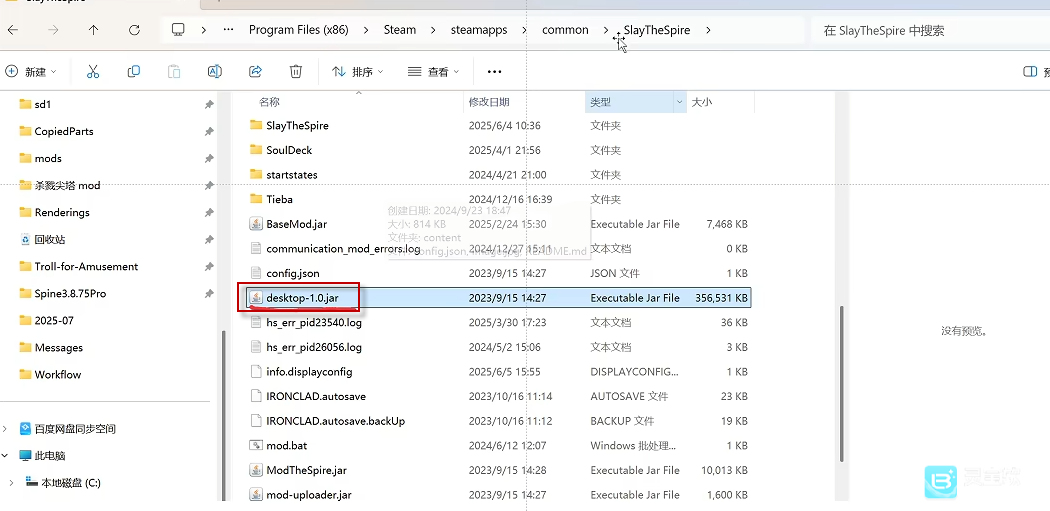1050x511 pixels.
Task: Open 回收站 recycle bin in sidebar
Action: [50, 239]
